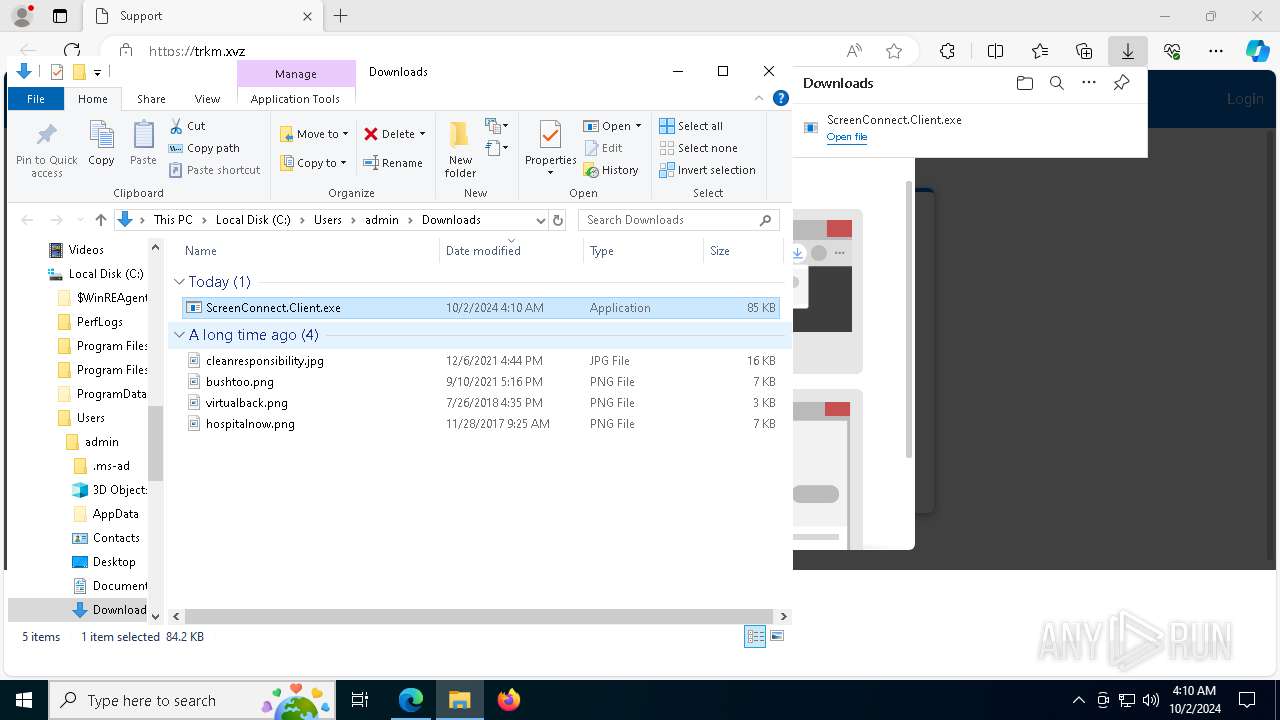Open Copy to dropdown
The width and height of the screenshot is (1280, 720).
pyautogui.click(x=313, y=163)
